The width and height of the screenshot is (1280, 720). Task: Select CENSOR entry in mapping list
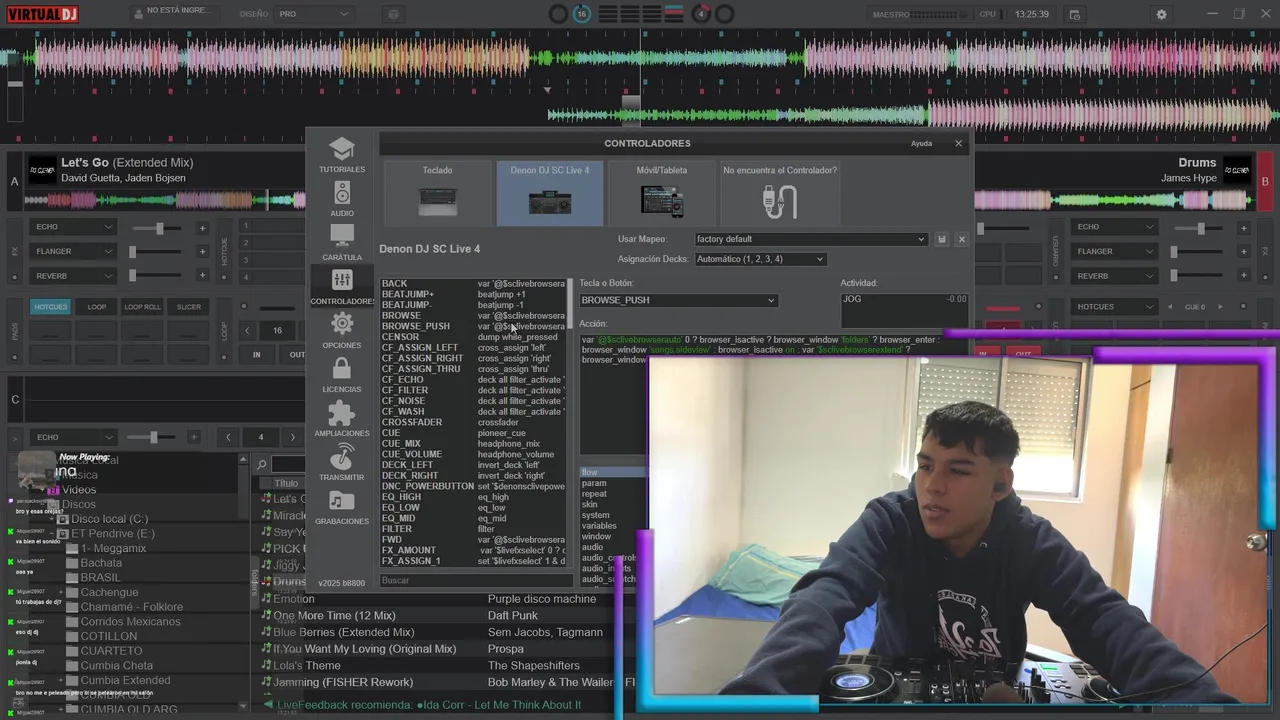click(x=473, y=337)
